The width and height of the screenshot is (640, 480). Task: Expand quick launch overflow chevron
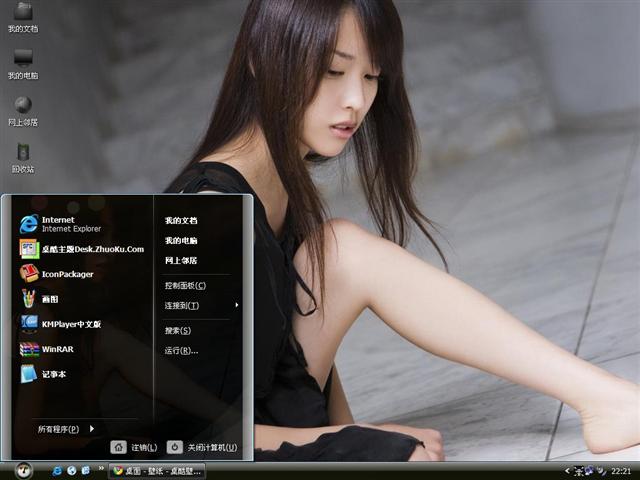(x=101, y=468)
